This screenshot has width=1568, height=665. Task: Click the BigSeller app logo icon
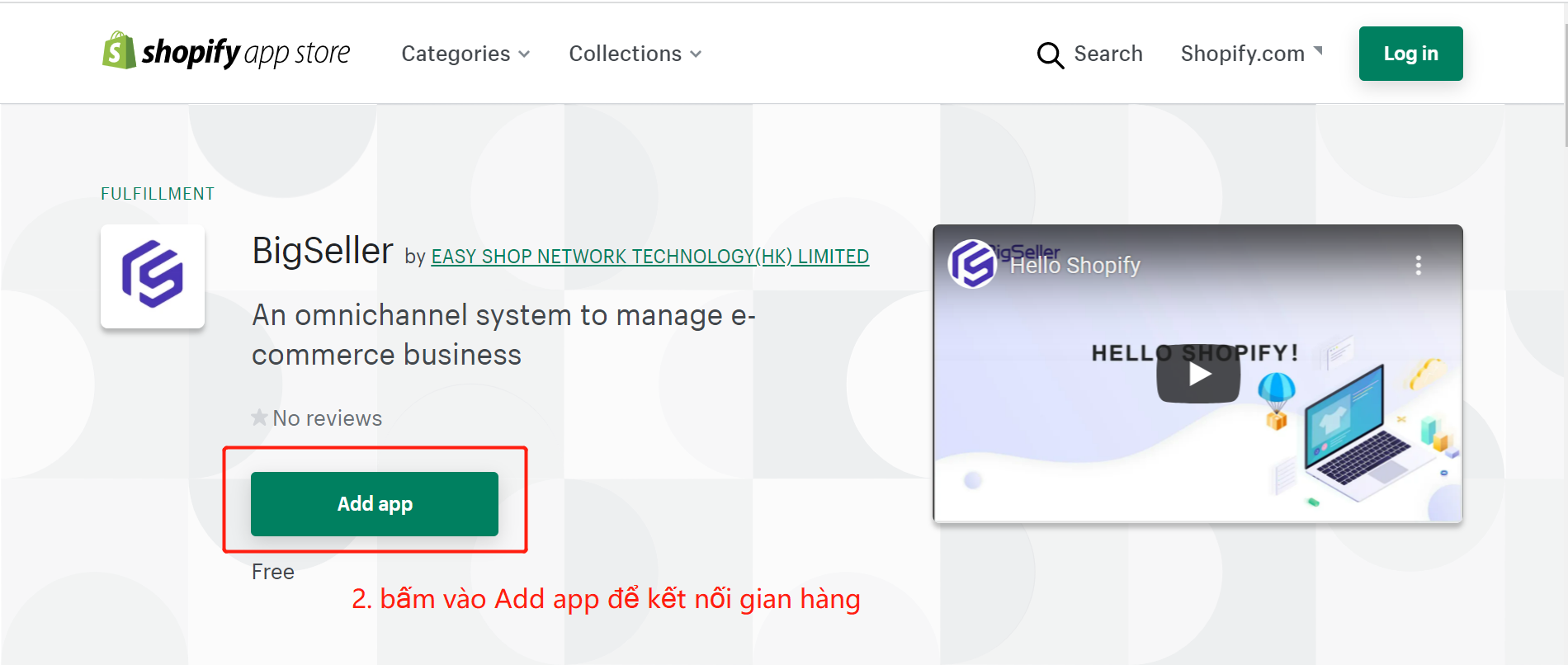click(x=153, y=276)
